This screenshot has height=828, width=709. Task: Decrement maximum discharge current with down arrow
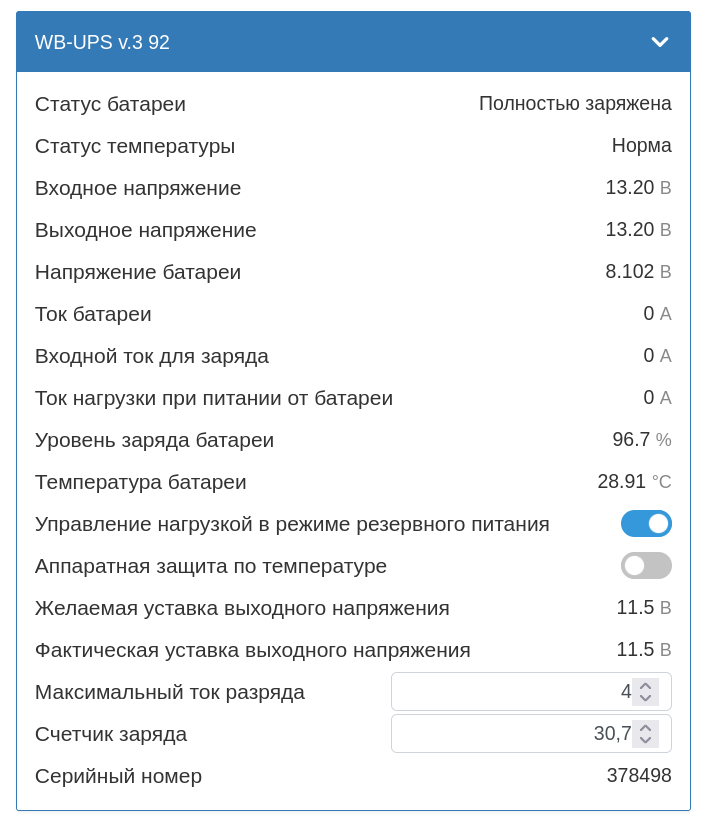pos(646,698)
